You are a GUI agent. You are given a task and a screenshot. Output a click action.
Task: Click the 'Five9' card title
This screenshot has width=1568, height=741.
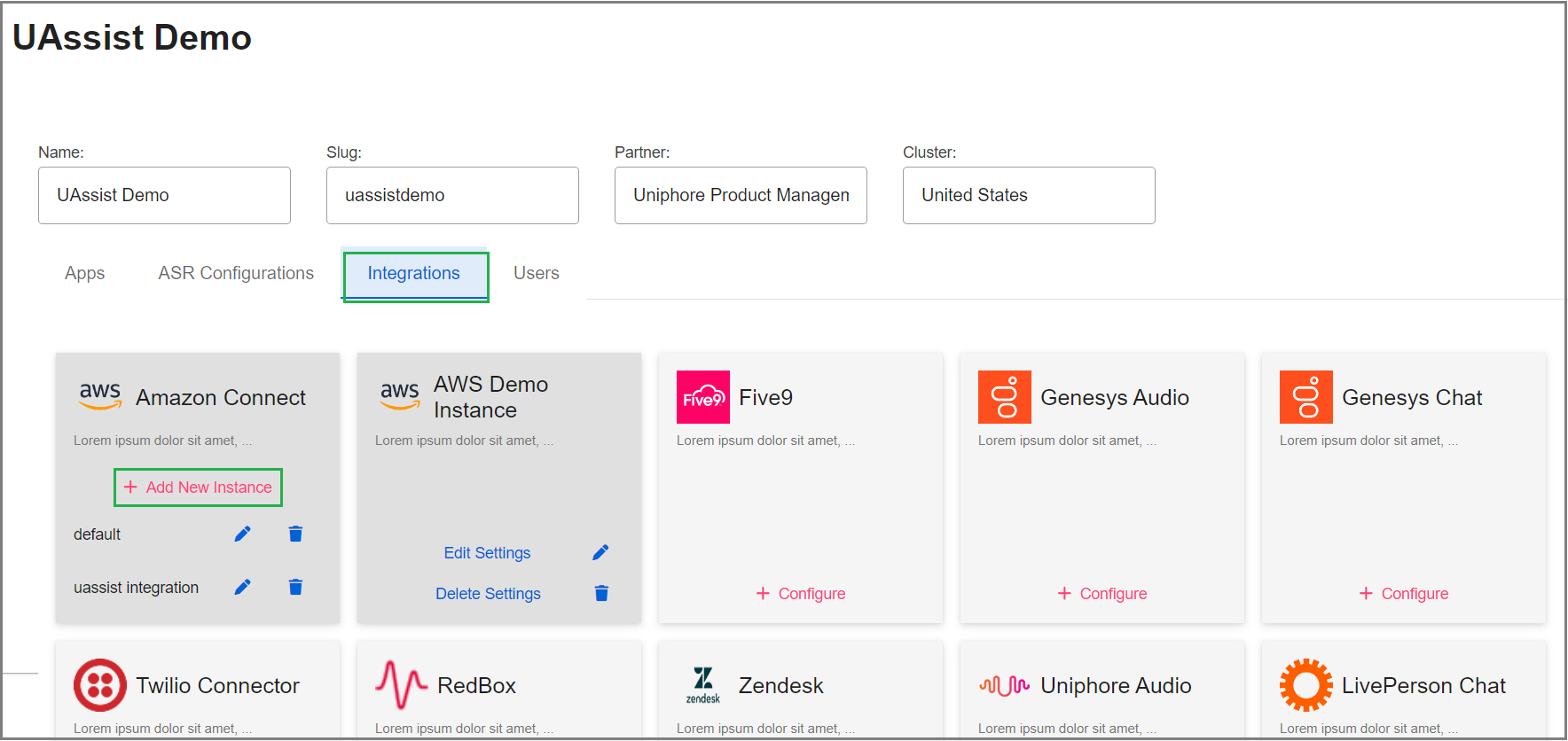click(x=765, y=397)
